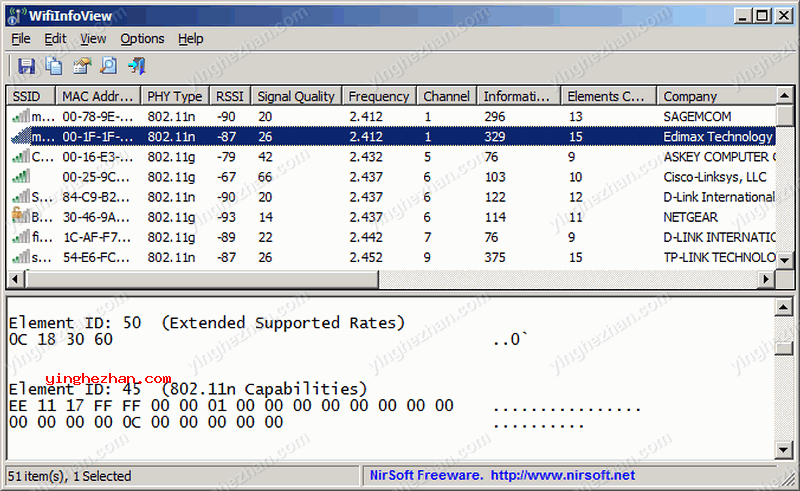Click signal icon of ASKEY COMPUTER row

[x=21, y=157]
